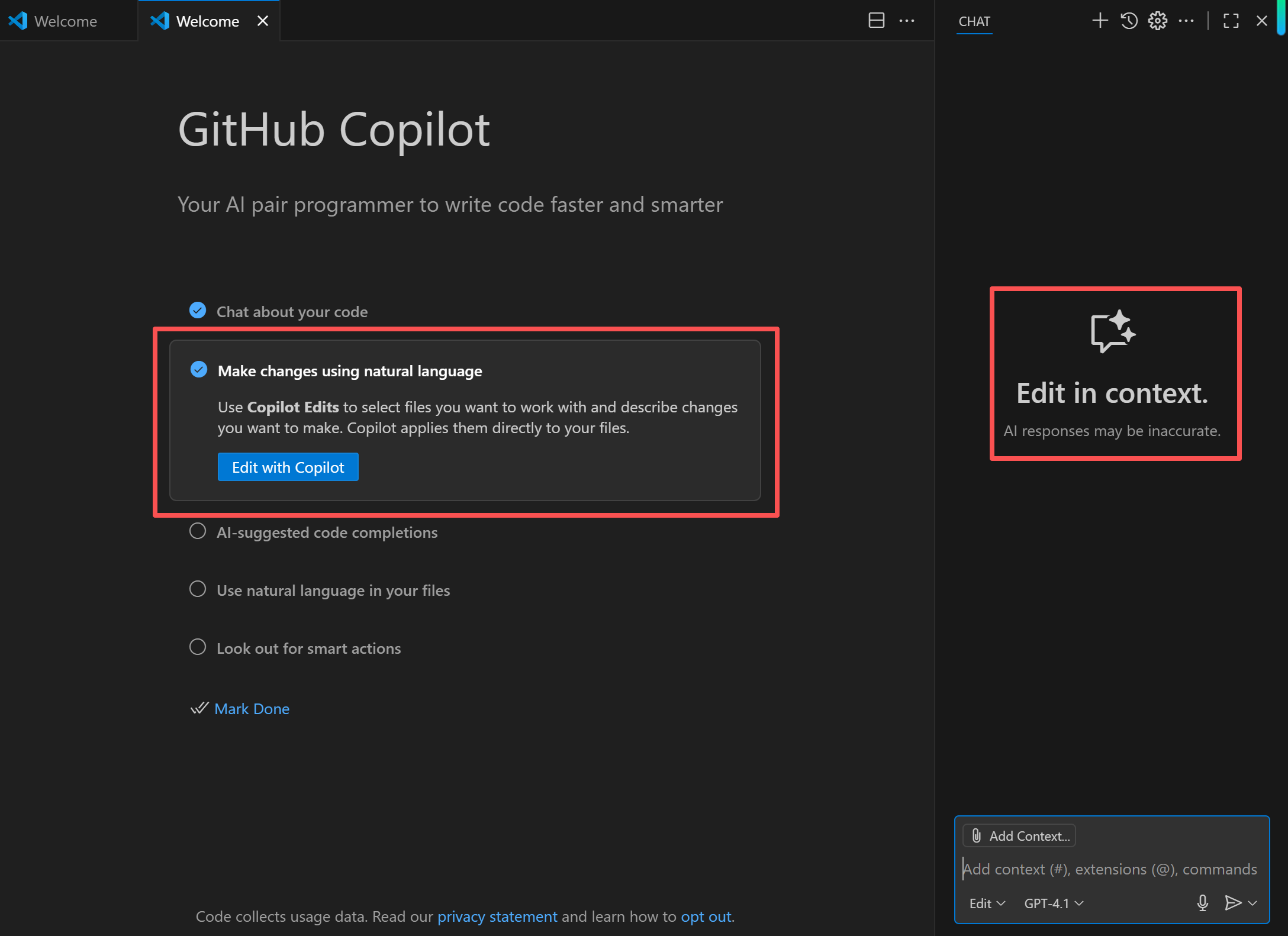The image size is (1288, 936).
Task: Toggle checkmark for Chat about your code
Action: [x=198, y=310]
